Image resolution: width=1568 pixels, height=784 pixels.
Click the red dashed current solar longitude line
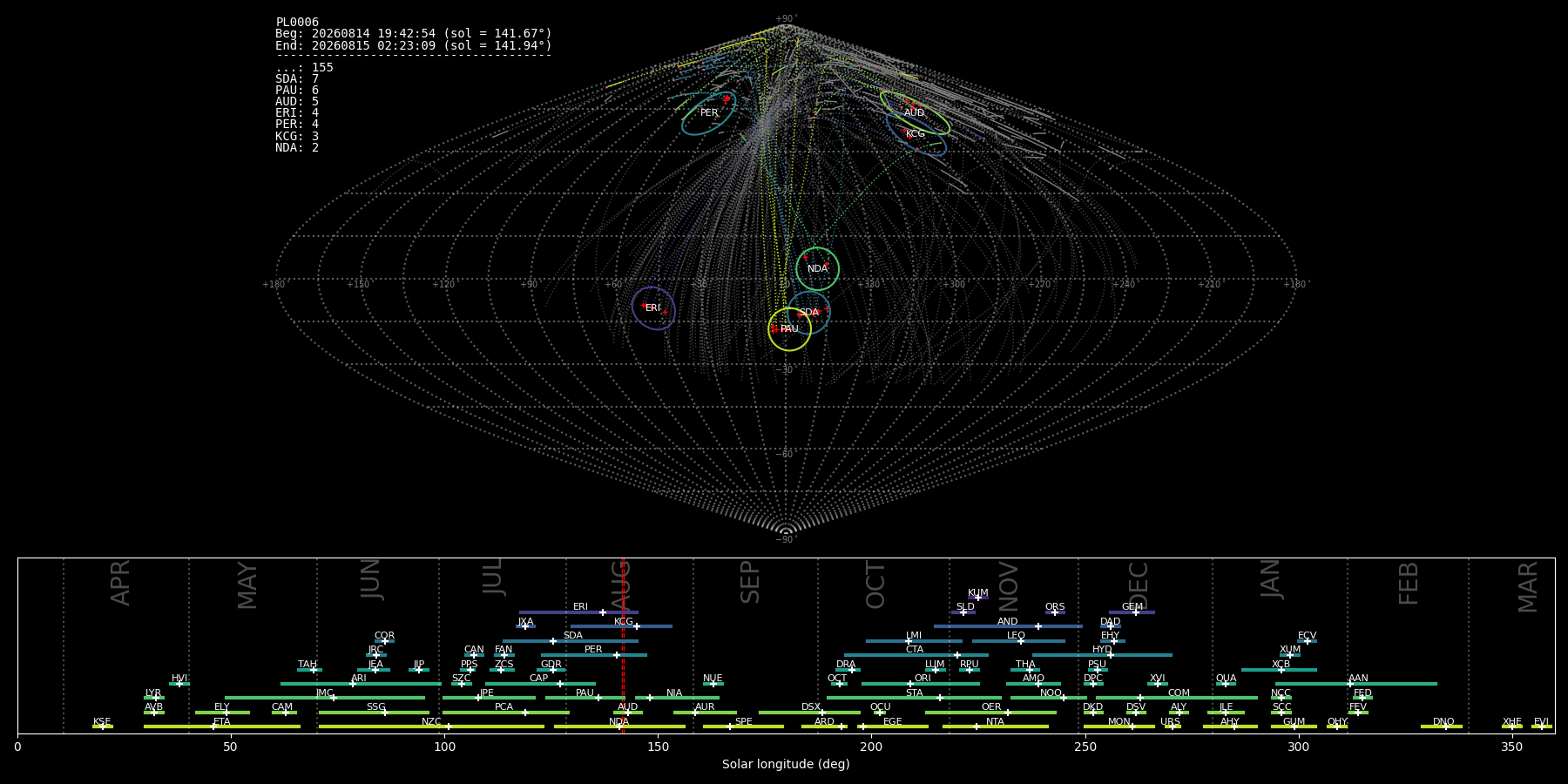[x=623, y=645]
